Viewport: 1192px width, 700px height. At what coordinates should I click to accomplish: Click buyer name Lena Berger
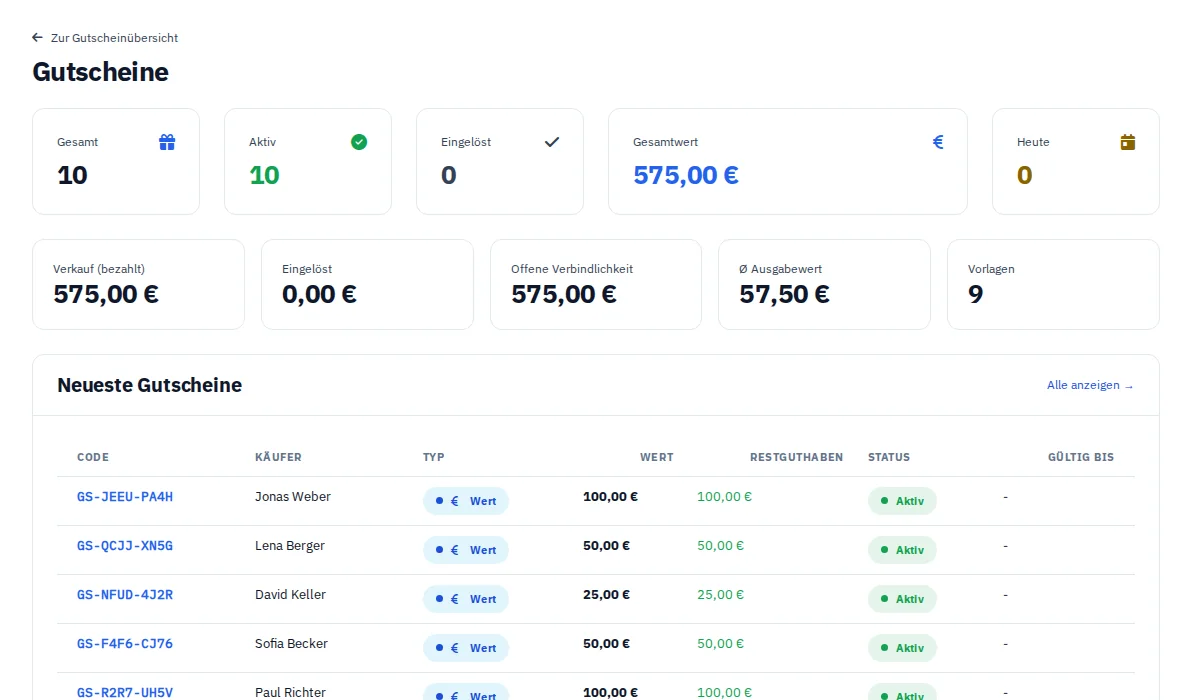tap(290, 546)
